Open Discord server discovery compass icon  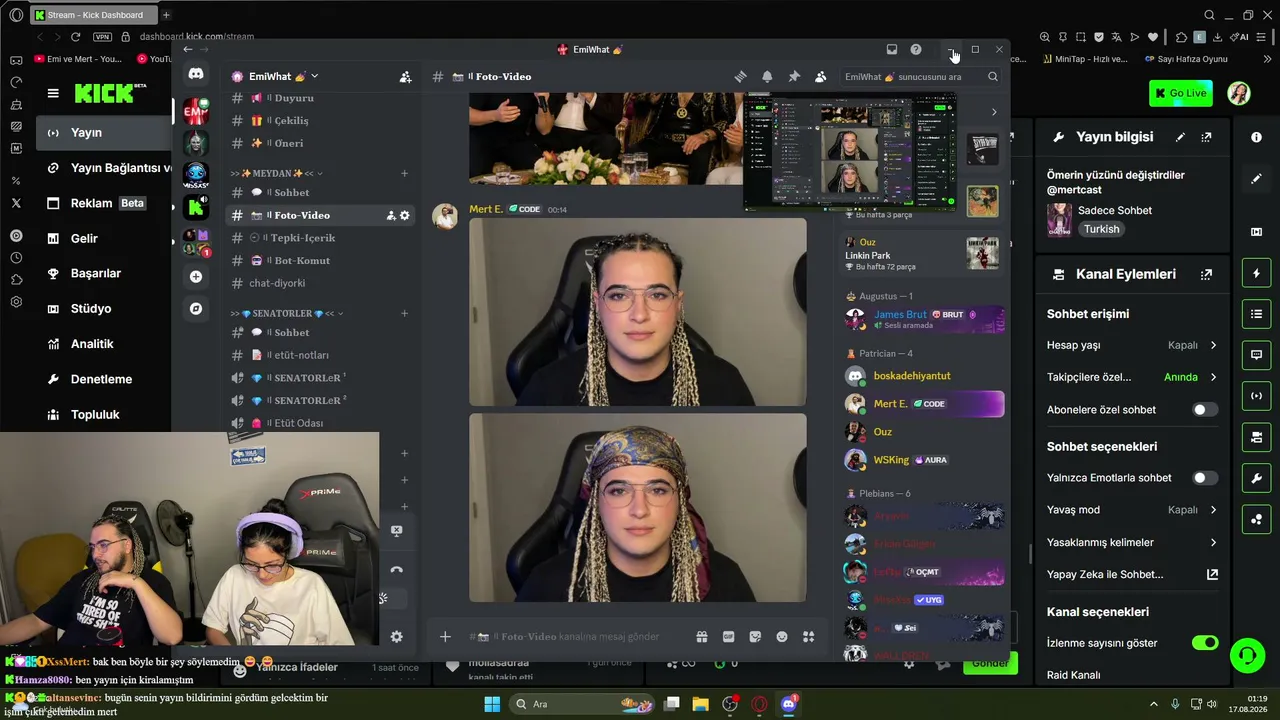point(196,309)
